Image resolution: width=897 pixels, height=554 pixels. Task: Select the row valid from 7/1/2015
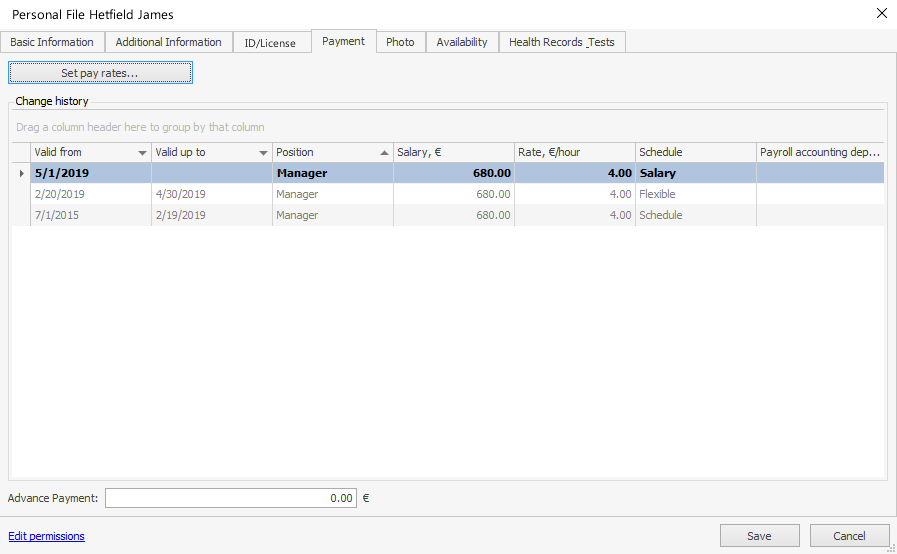click(x=90, y=215)
